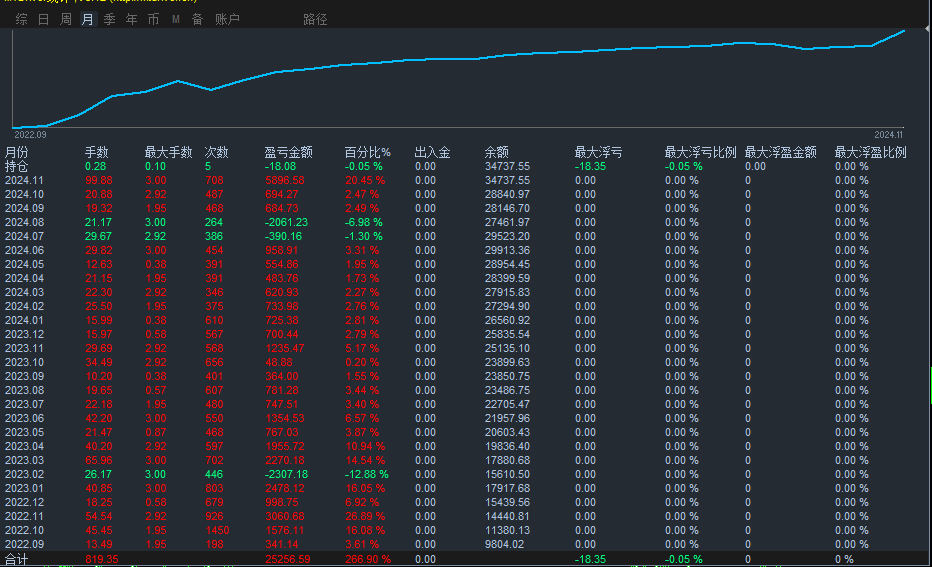Viewport: 932px width, 567px height.
Task: Click balance value 17917.68
Action: [x=507, y=488]
